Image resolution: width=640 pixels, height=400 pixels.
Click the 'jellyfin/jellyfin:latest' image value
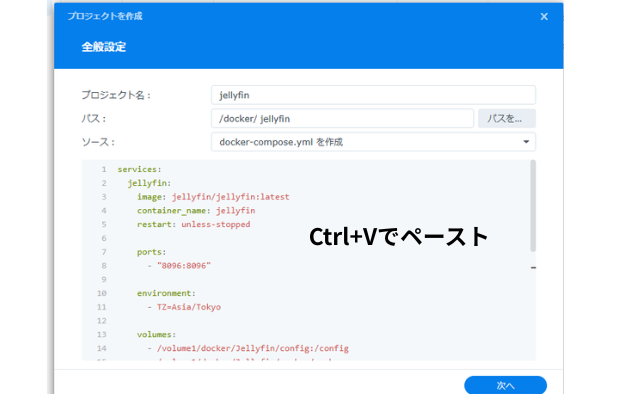point(230,197)
